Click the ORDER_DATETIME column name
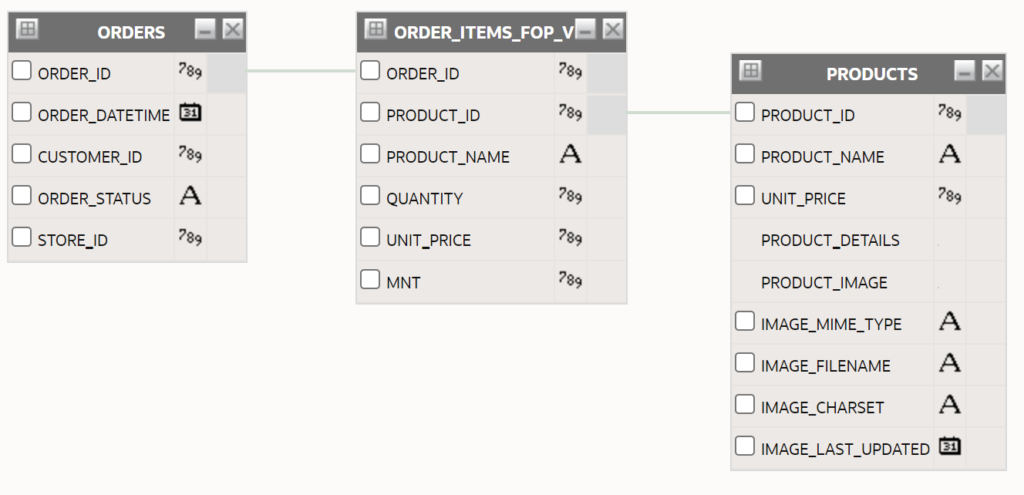The width and height of the screenshot is (1024, 495). click(104, 115)
